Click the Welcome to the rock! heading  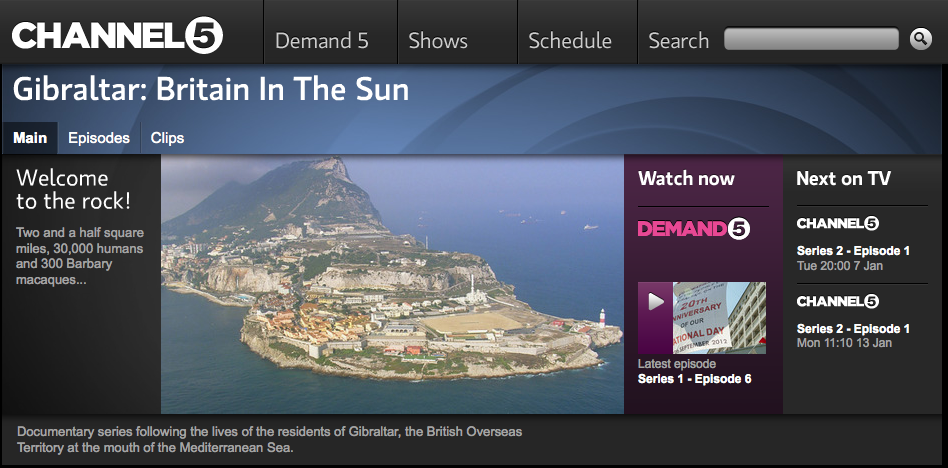73,189
